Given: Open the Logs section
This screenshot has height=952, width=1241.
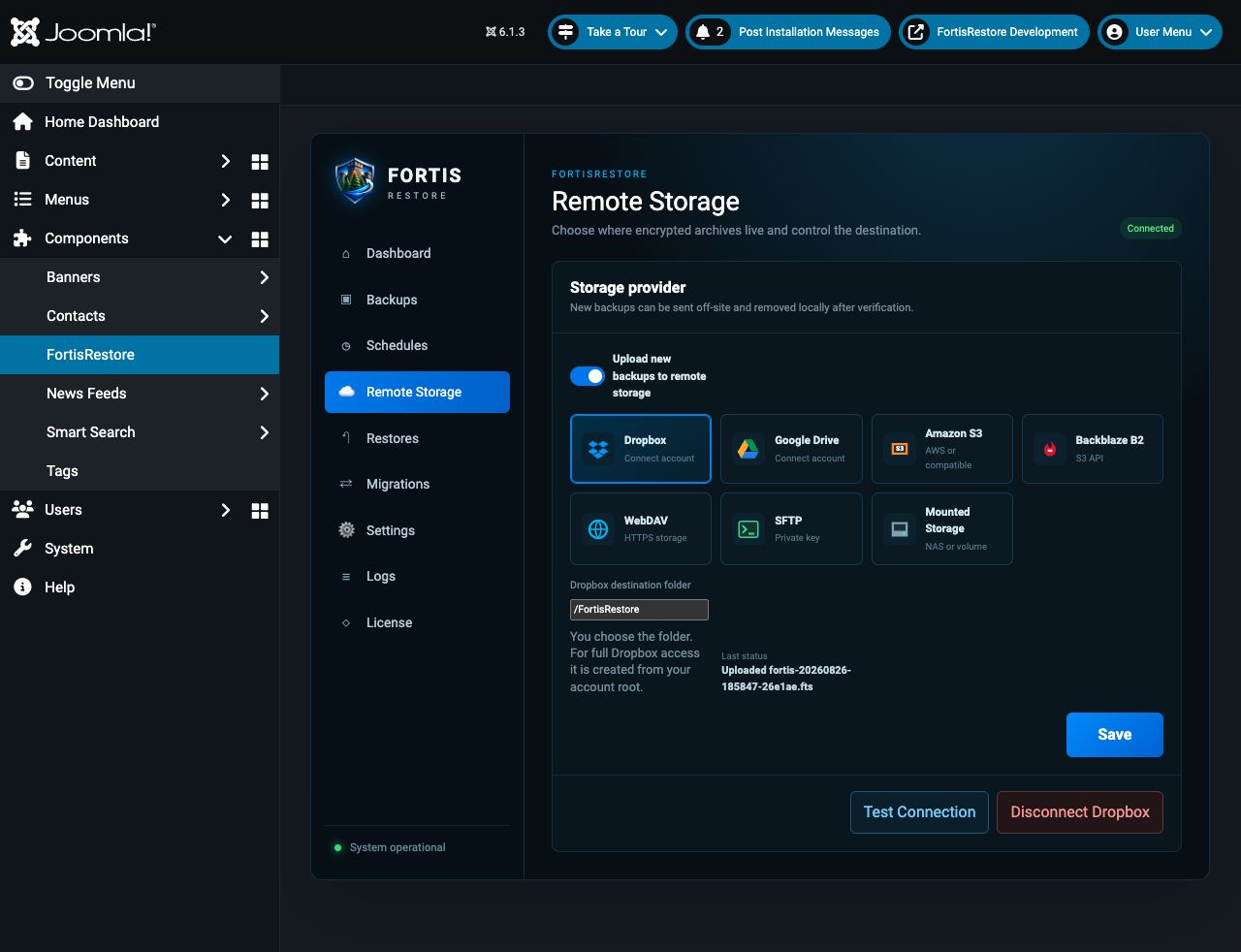Looking at the screenshot, I should click(x=417, y=577).
